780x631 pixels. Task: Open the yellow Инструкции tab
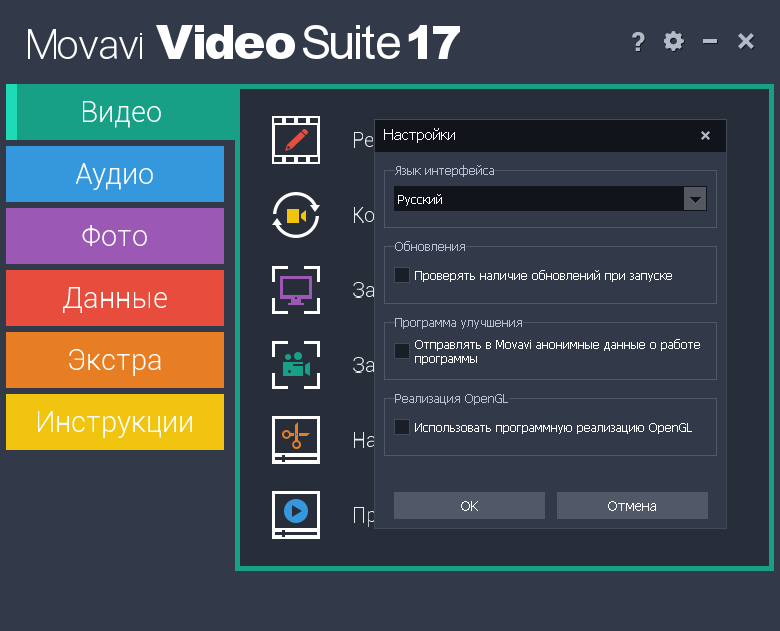(115, 422)
